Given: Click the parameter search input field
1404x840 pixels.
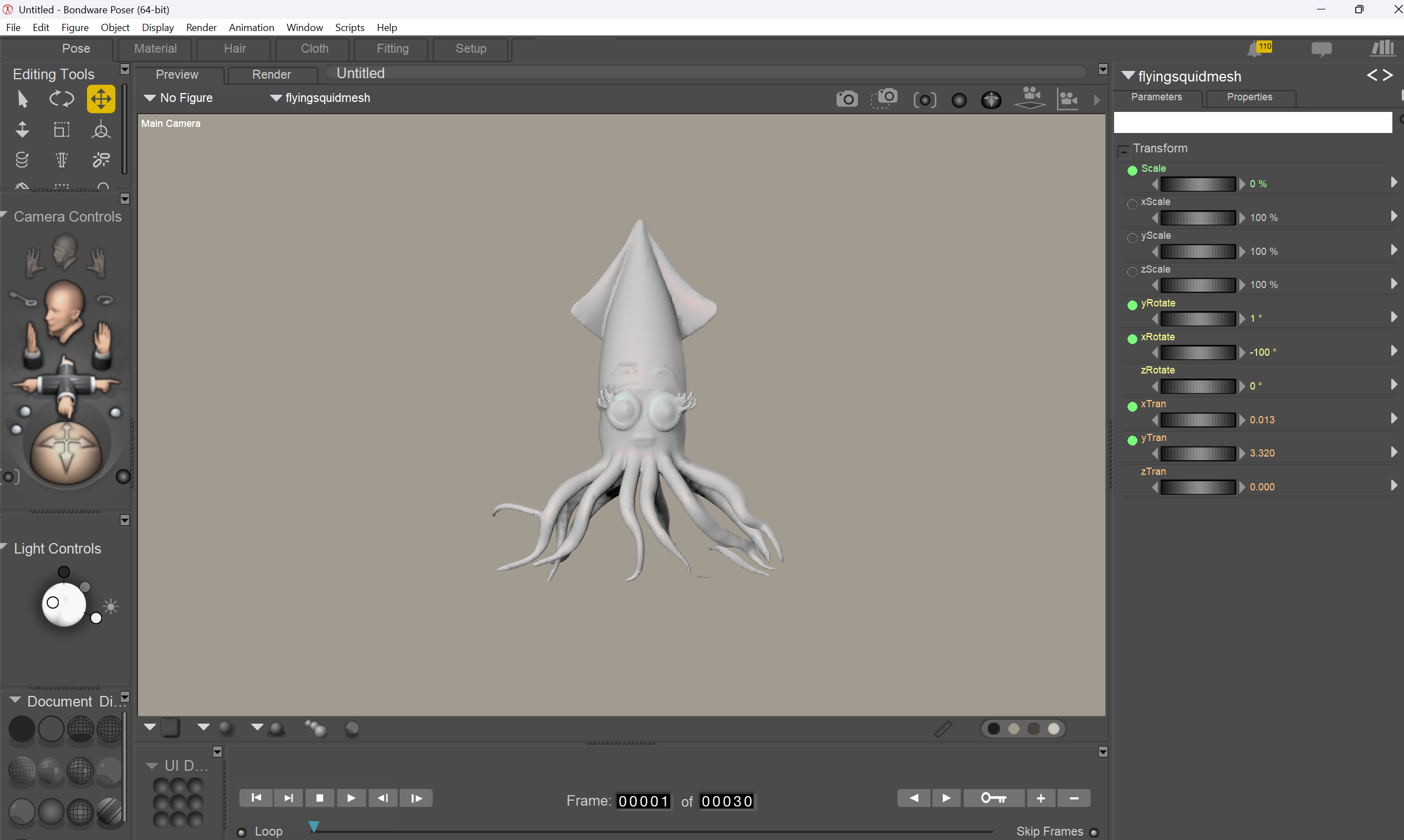Looking at the screenshot, I should click(x=1252, y=122).
